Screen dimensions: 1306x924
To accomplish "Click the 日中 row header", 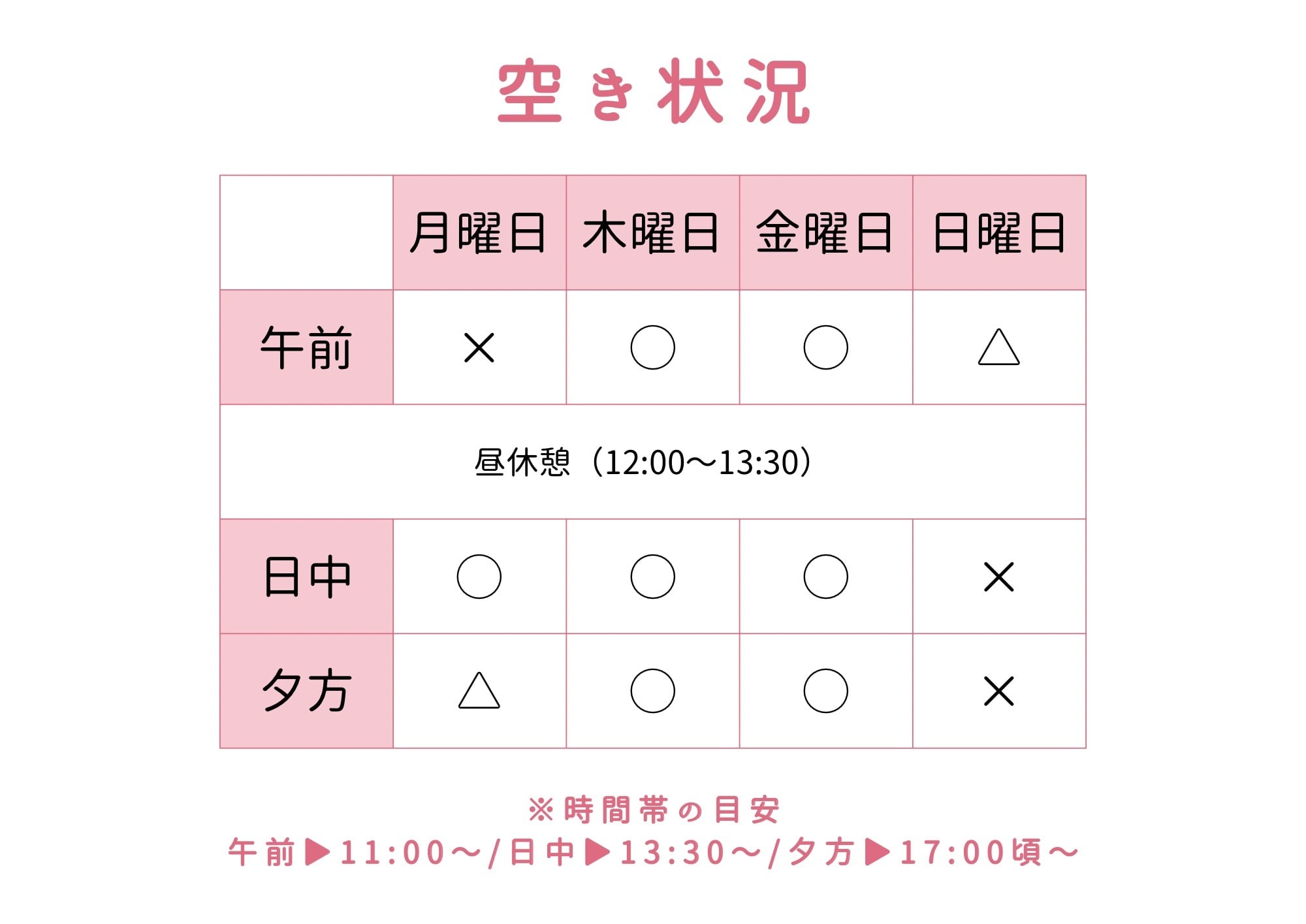I will coord(306,577).
